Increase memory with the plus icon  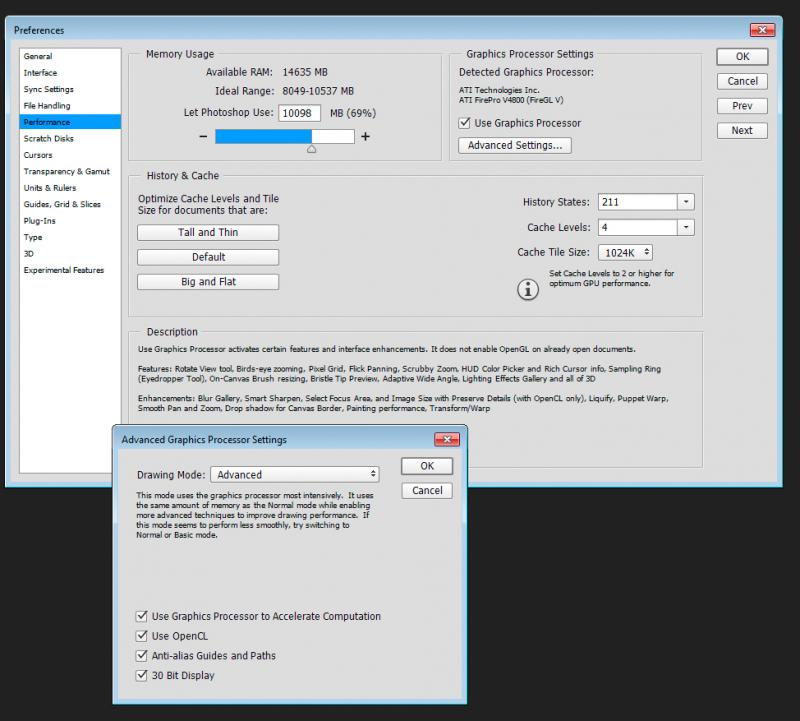365,136
